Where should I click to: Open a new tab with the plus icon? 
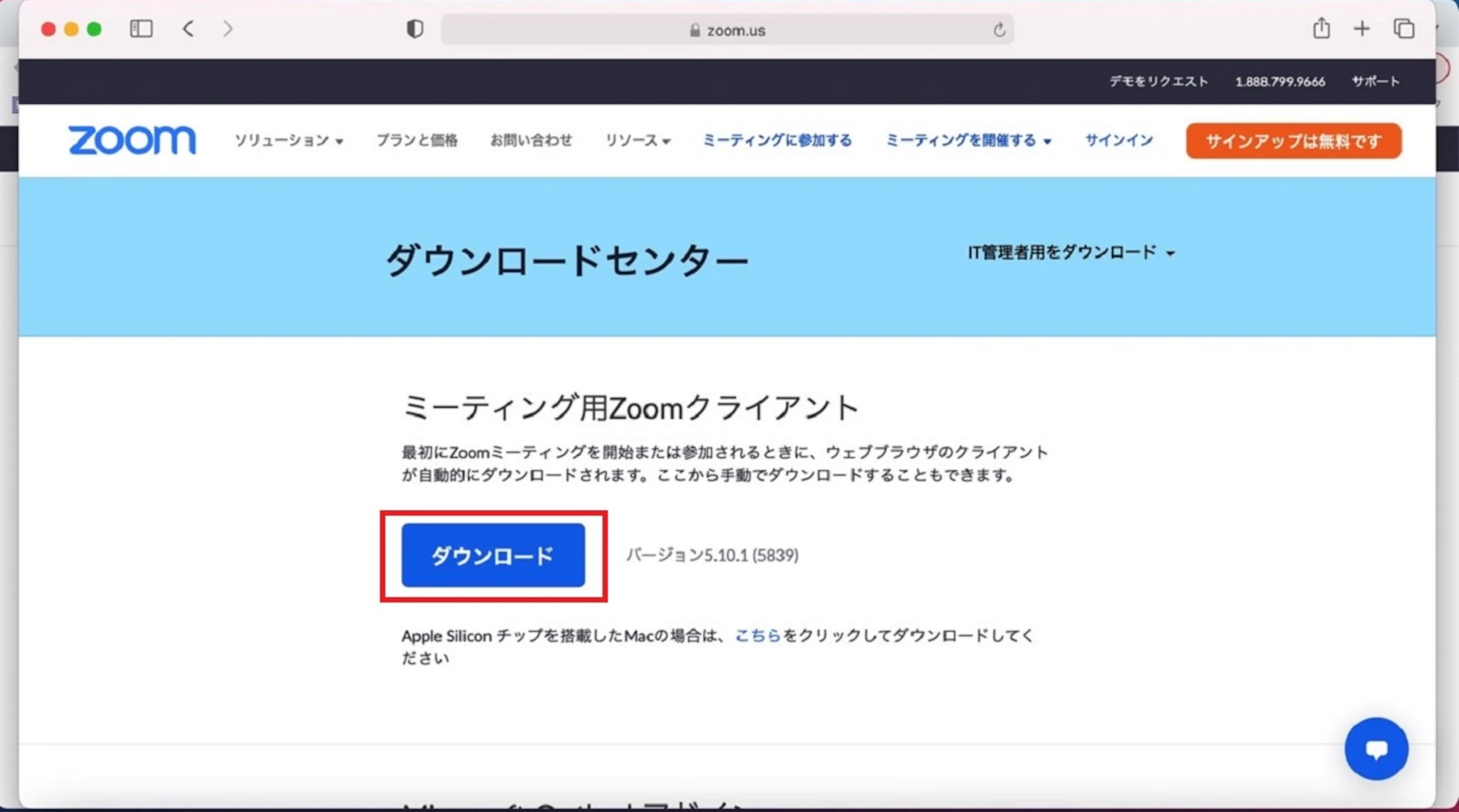1361,28
